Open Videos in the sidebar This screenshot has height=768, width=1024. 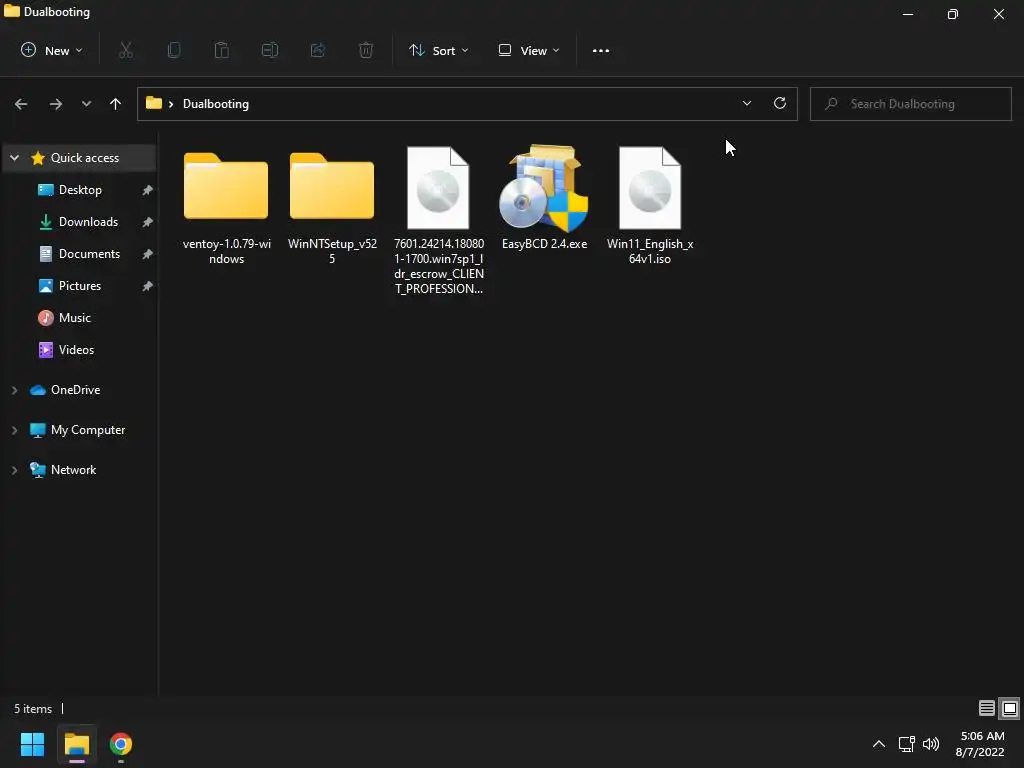click(x=76, y=350)
